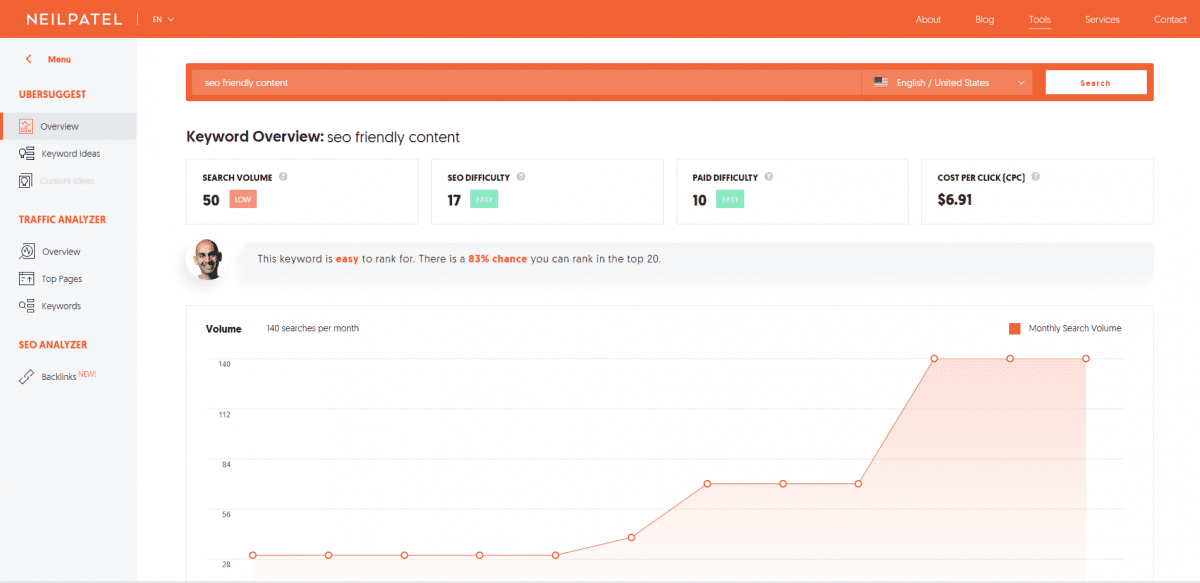The image size is (1200, 583).
Task: Collapse the sidebar with the Menu arrow
Action: tap(28, 59)
